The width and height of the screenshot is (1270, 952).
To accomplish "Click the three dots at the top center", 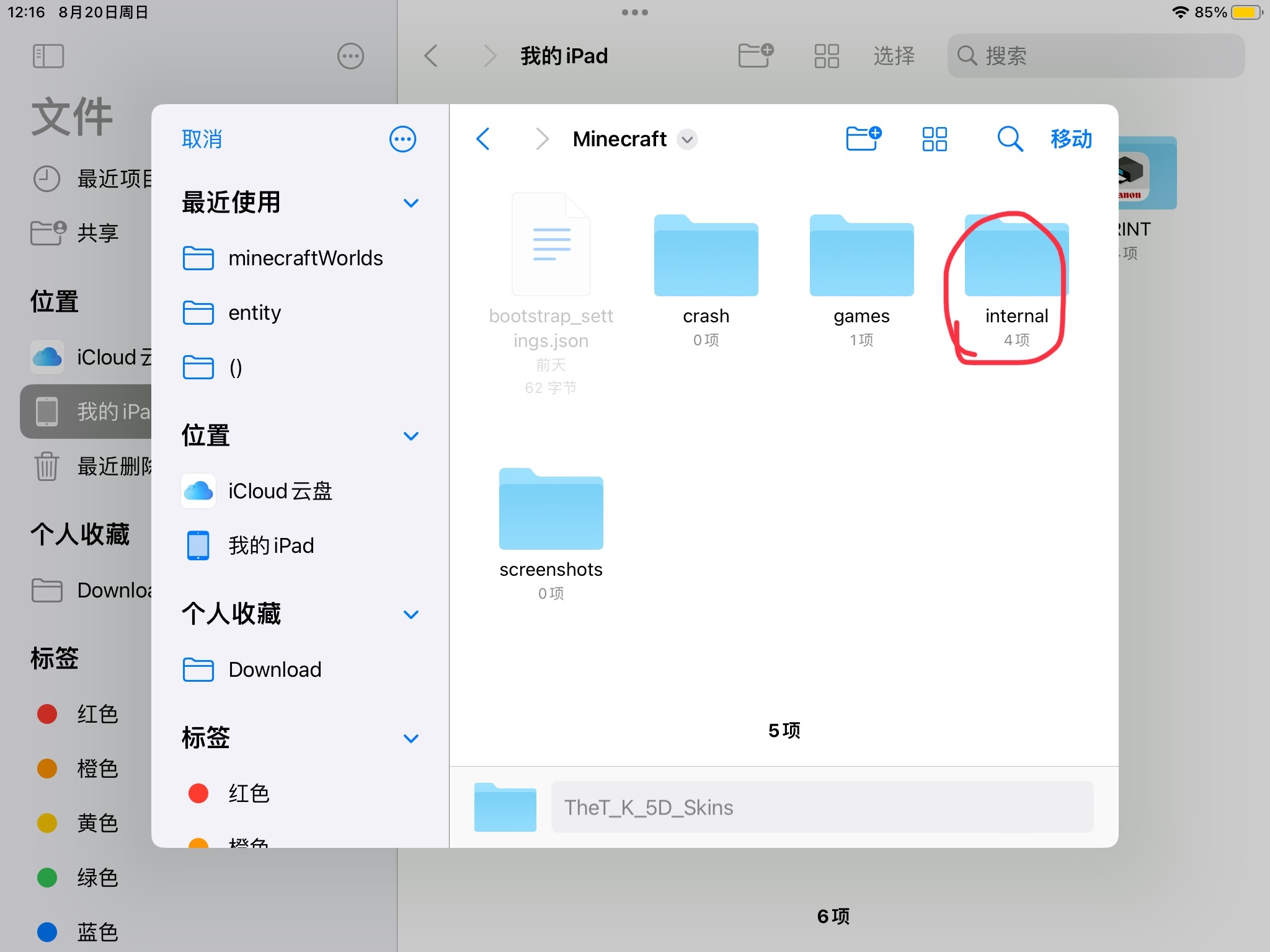I will pyautogui.click(x=635, y=12).
